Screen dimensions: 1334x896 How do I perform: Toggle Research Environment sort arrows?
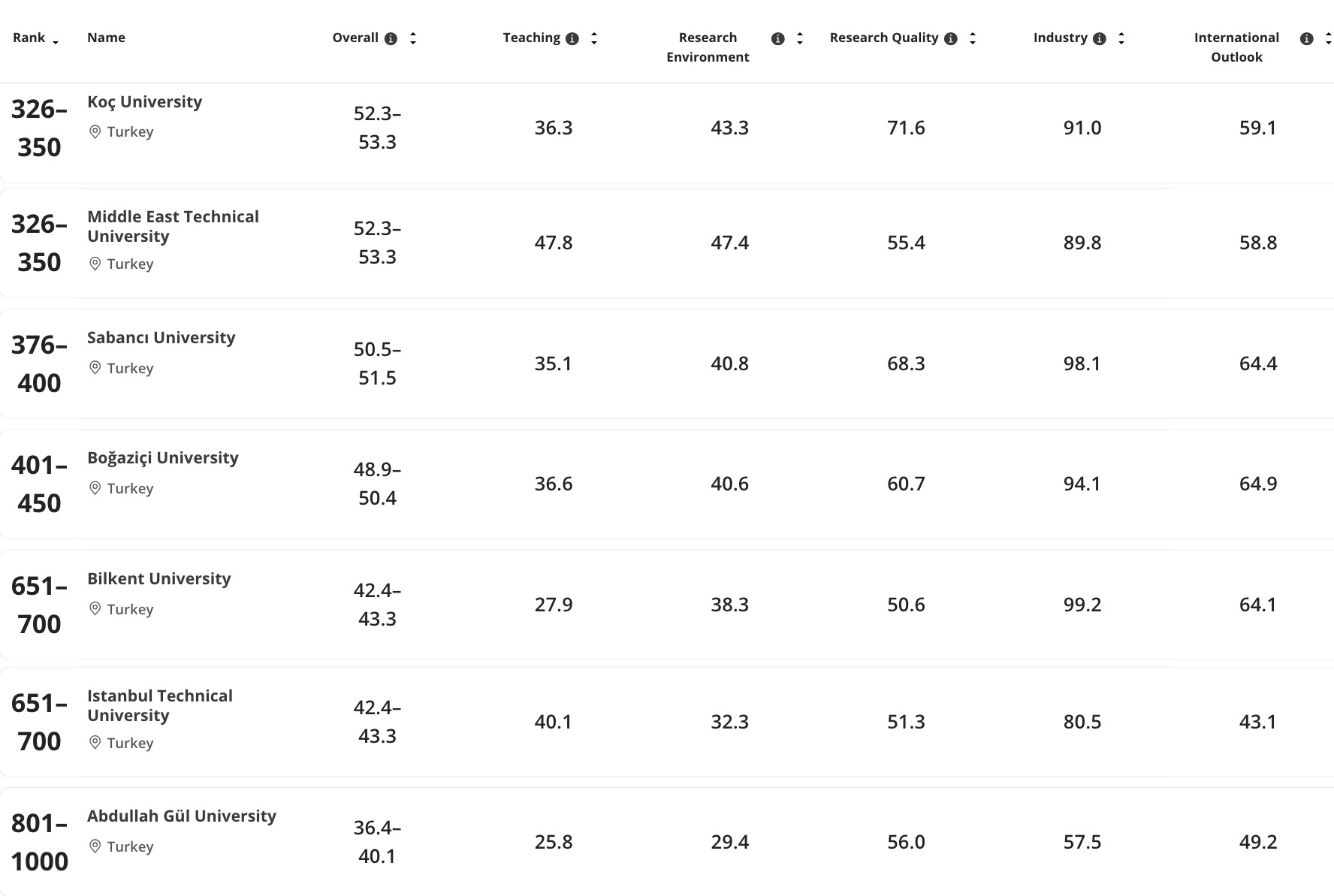point(800,38)
